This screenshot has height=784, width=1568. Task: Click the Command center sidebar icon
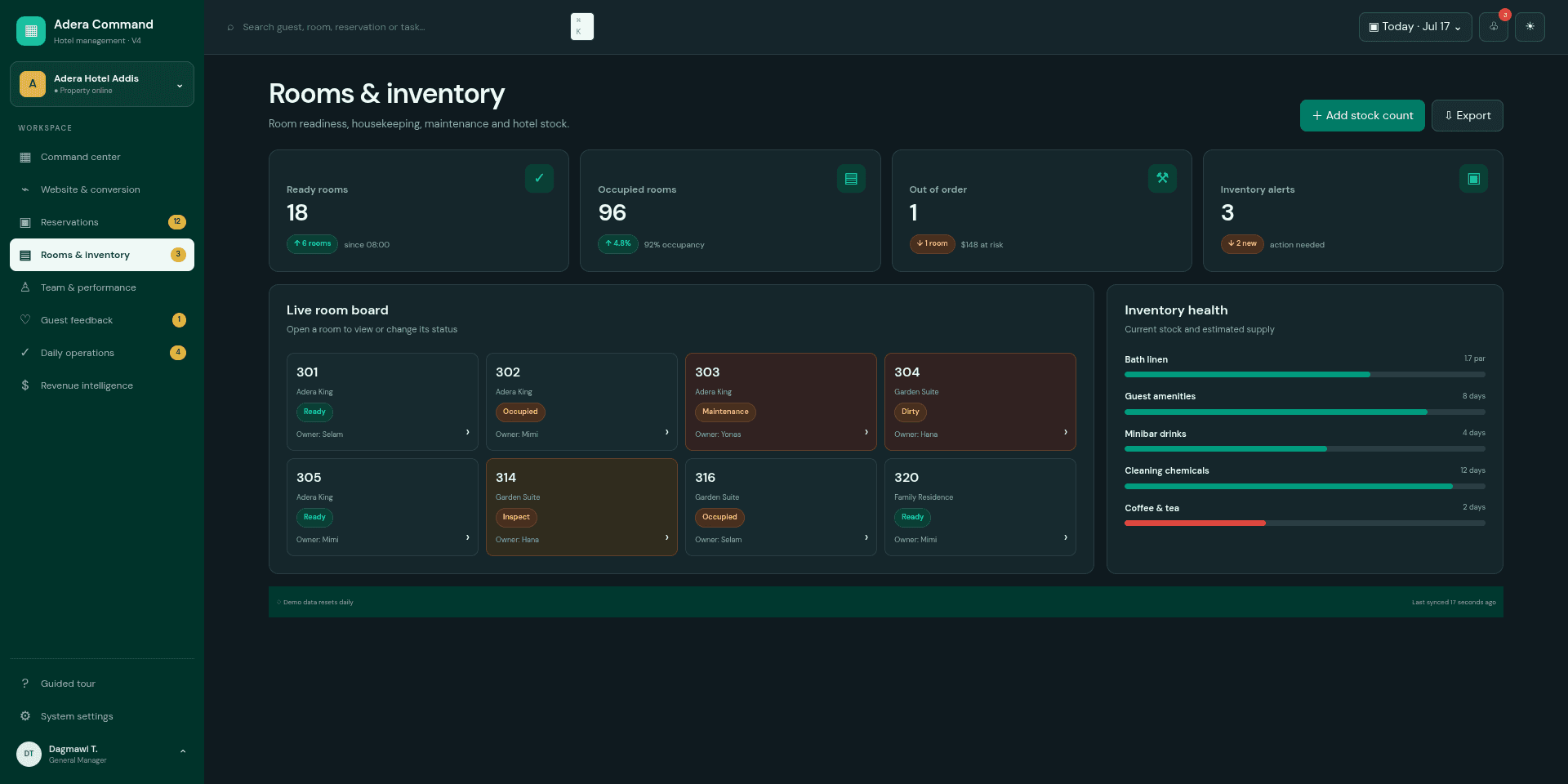[25, 157]
